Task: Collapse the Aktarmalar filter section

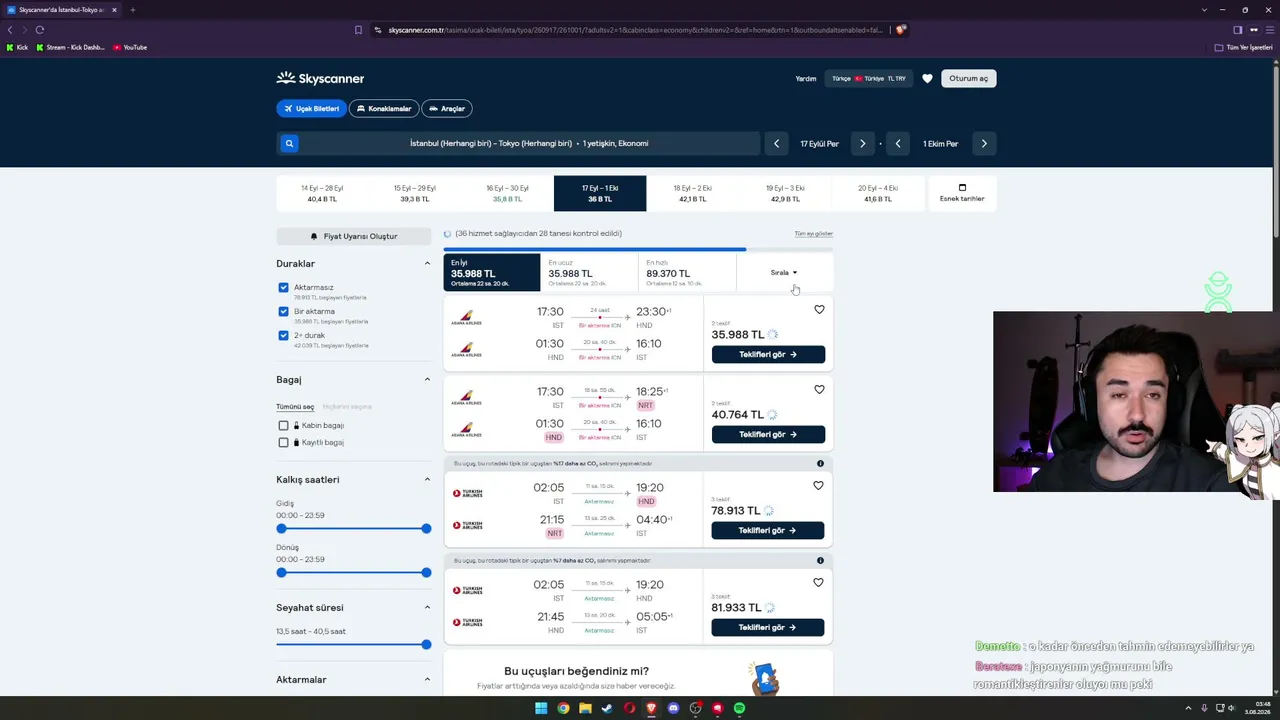Action: 427,680
